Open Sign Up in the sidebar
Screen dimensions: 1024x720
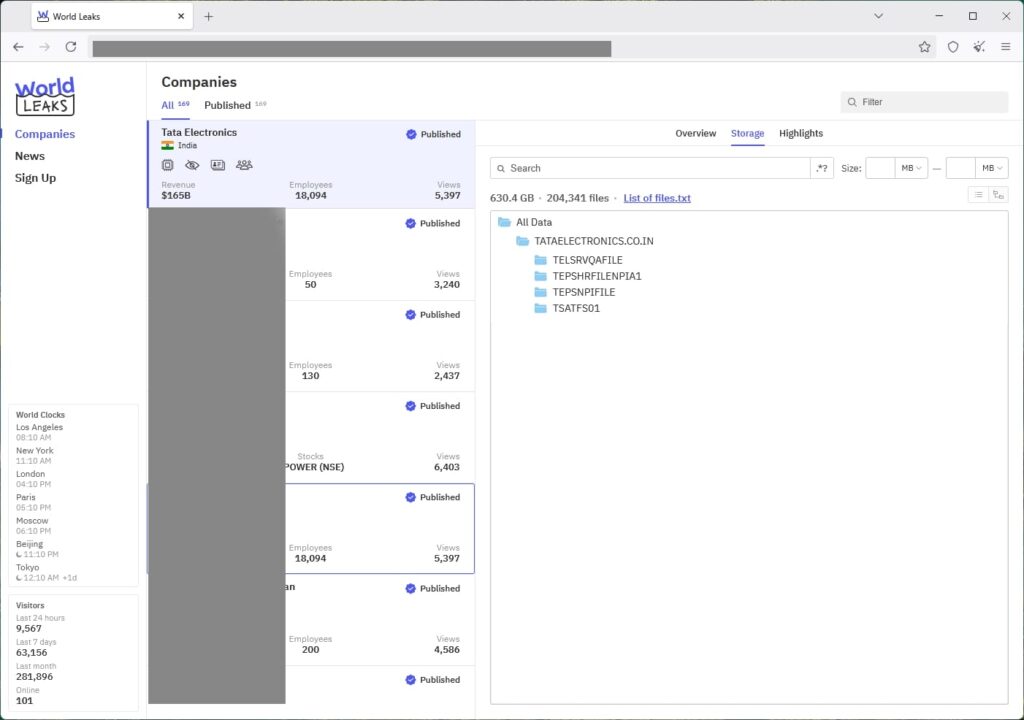point(35,178)
